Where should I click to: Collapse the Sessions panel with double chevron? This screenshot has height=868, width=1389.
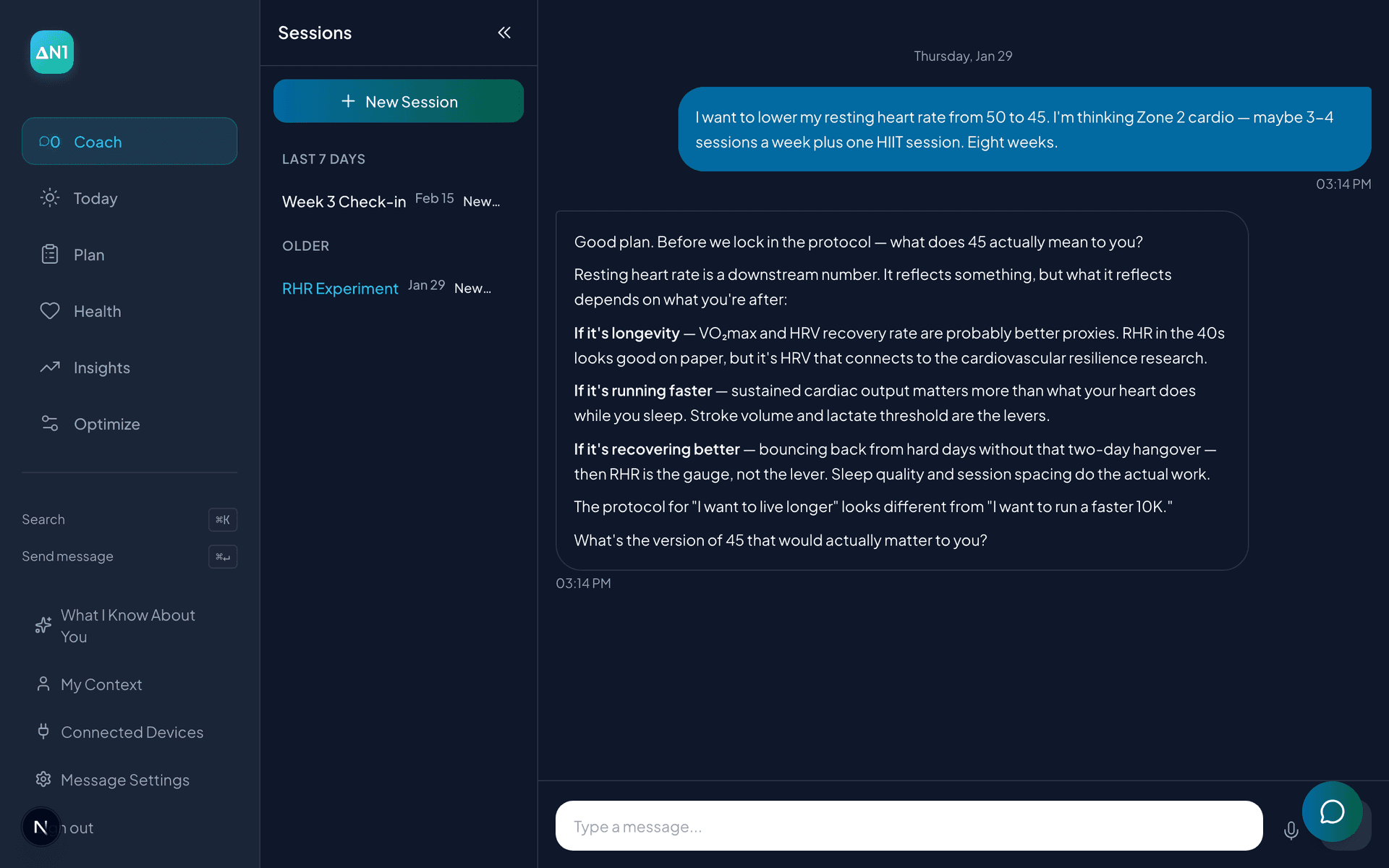[x=504, y=33]
